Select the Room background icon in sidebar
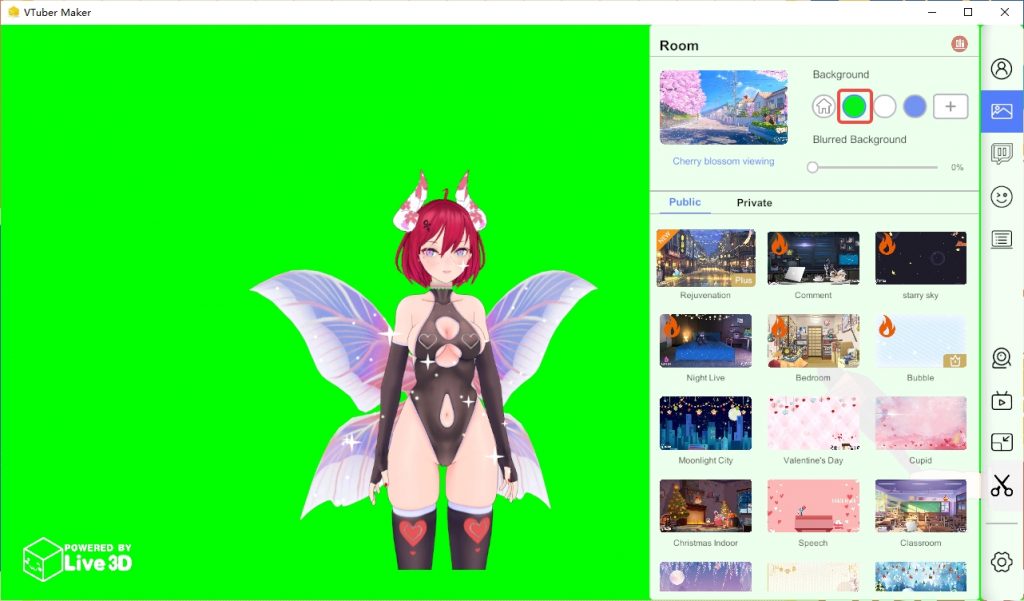1024x601 pixels. 1001,111
